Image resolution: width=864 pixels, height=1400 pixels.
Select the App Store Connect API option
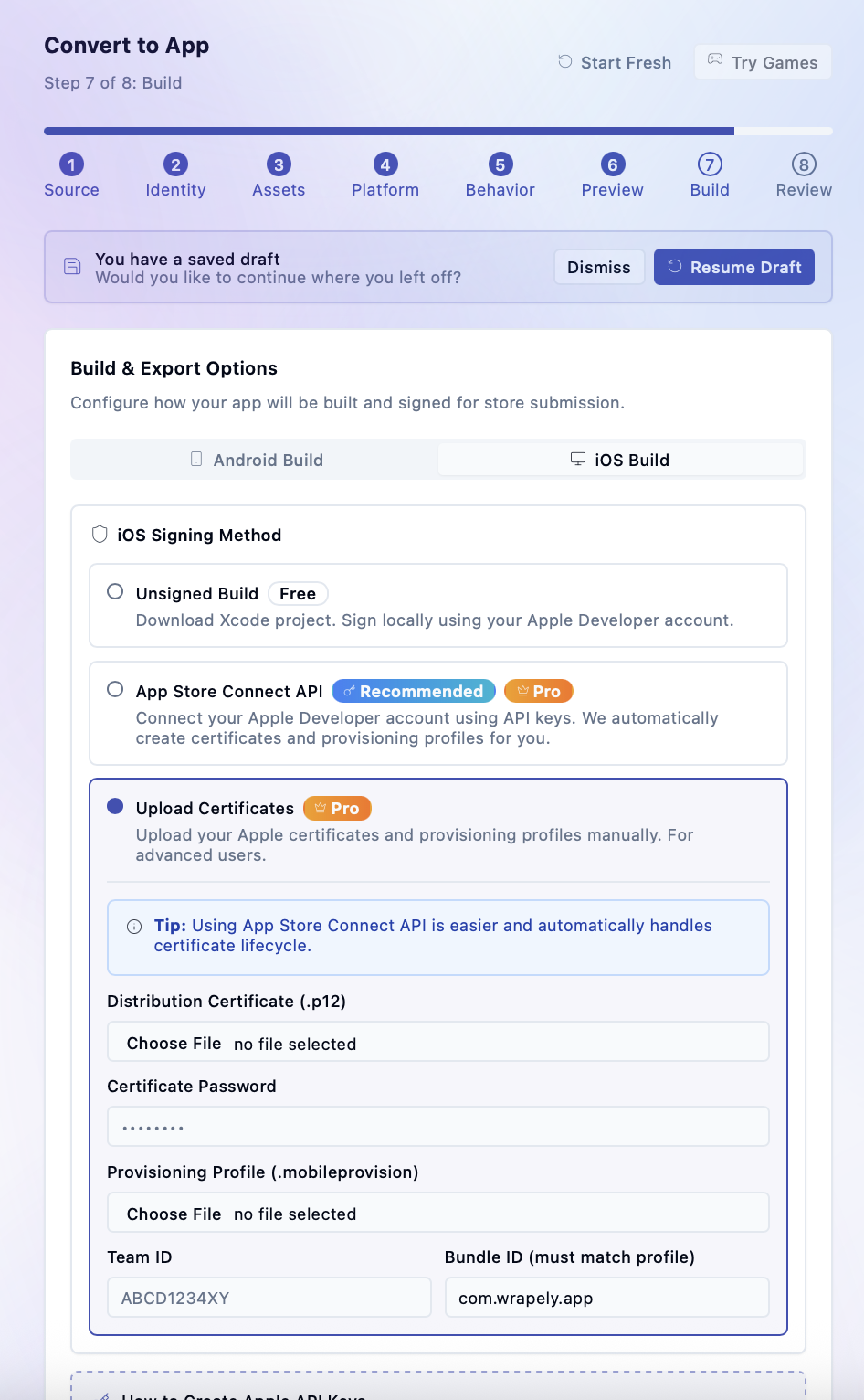point(115,690)
